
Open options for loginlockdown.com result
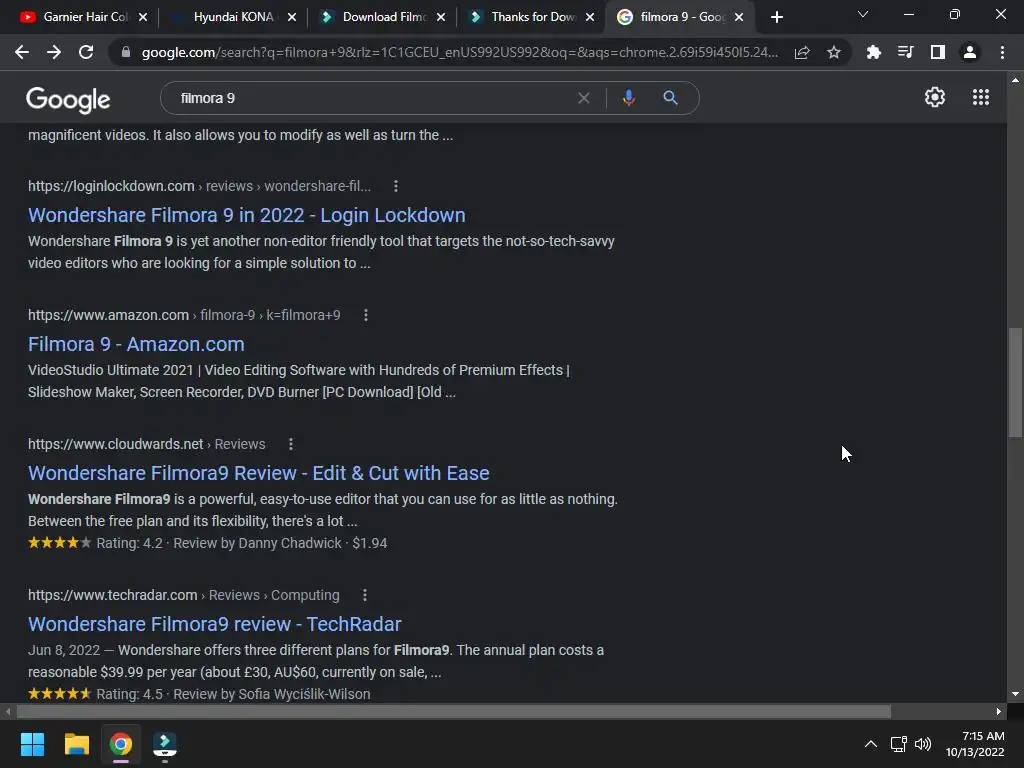[396, 186]
